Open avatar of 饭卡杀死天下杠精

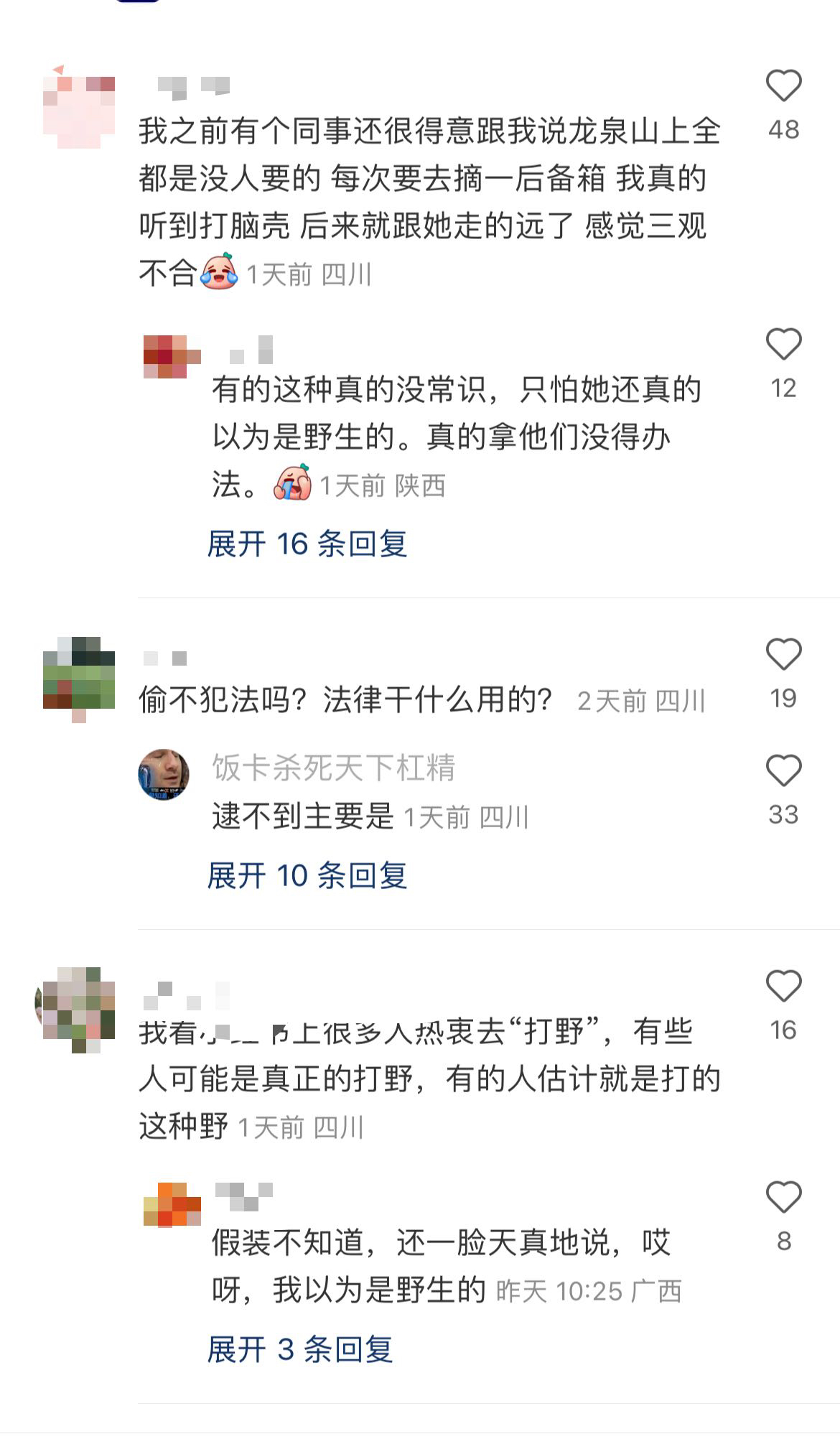(x=164, y=774)
